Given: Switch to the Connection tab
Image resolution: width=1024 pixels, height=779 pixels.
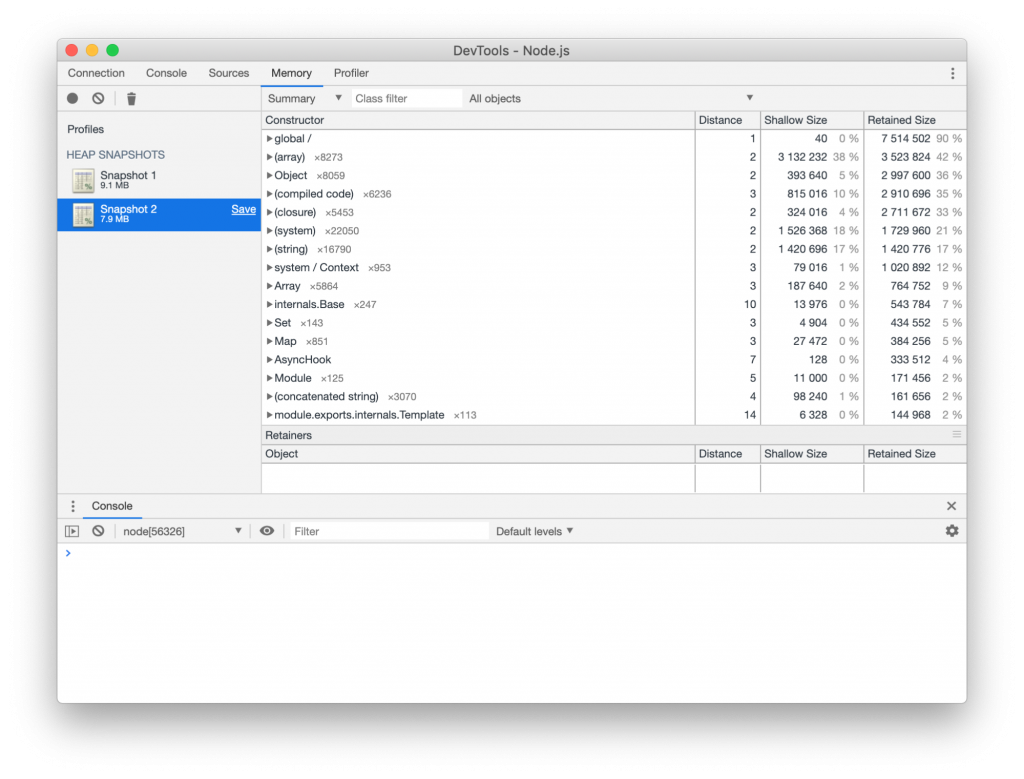Looking at the screenshot, I should pyautogui.click(x=96, y=73).
